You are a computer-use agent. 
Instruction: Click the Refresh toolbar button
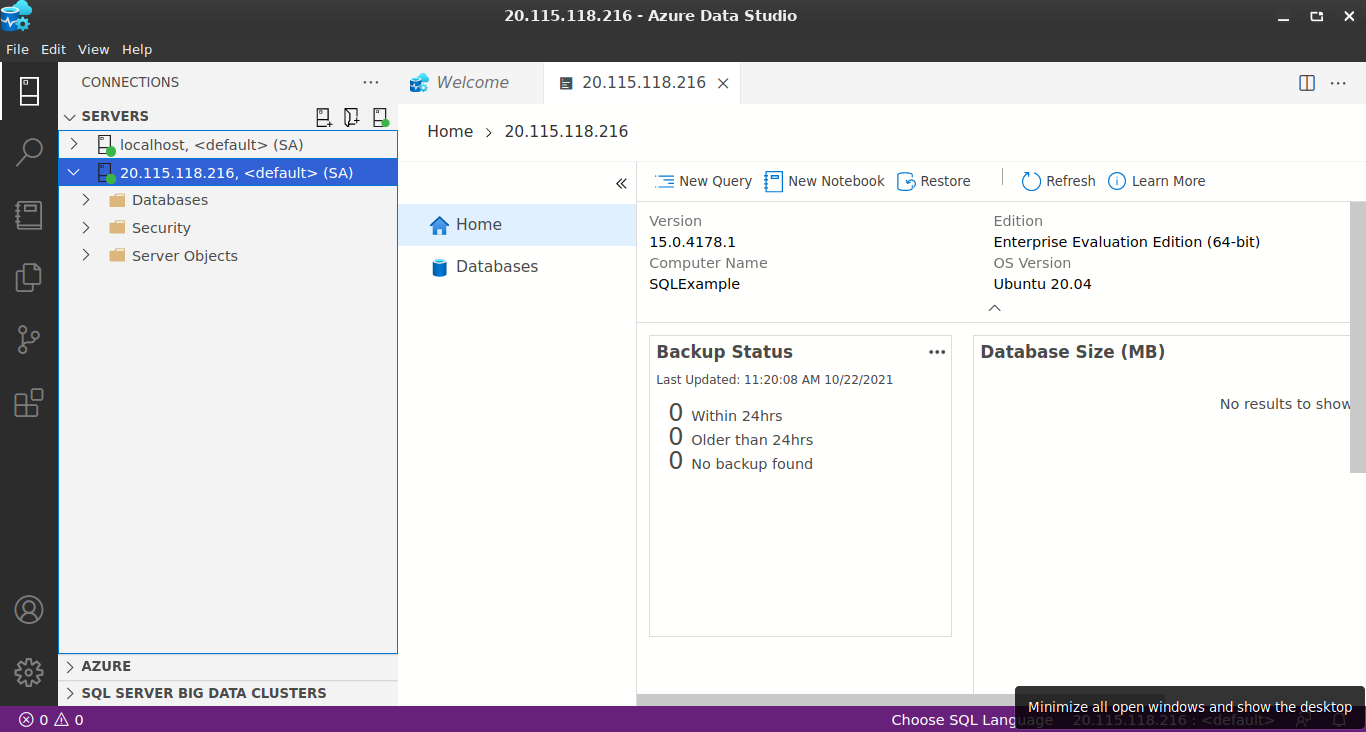(x=1059, y=181)
